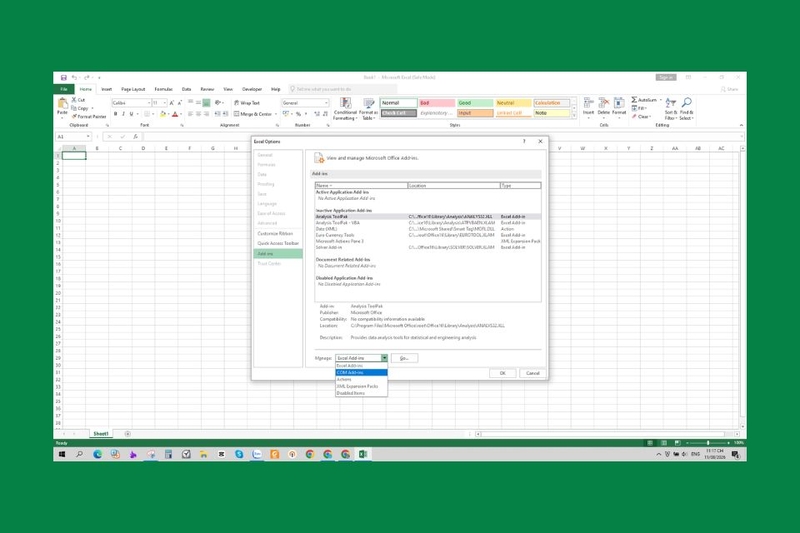Switch to Page Layout view in status bar
Image resolution: width=800 pixels, height=533 pixels.
(664, 443)
